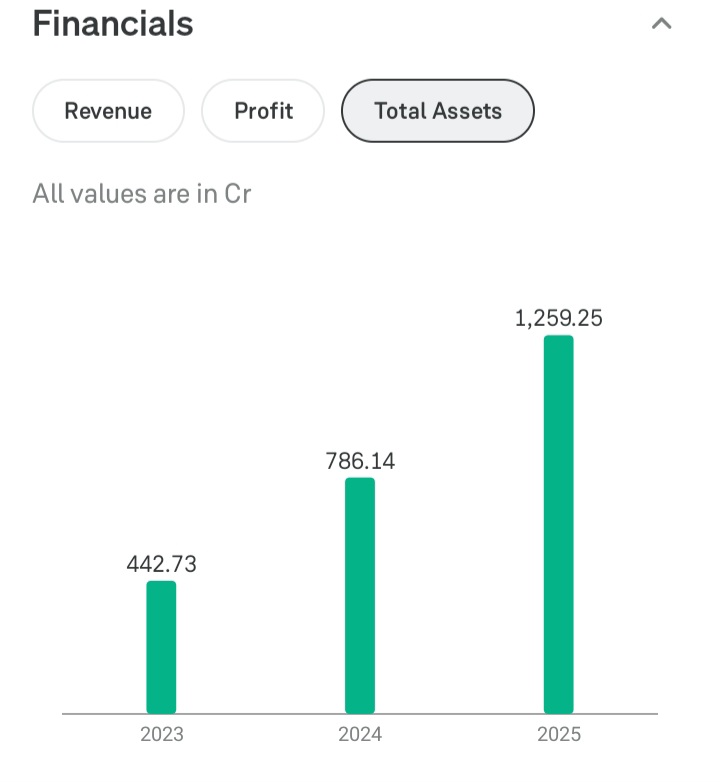The height and width of the screenshot is (782, 720).
Task: Click the 442.73 value label
Action: click(161, 564)
